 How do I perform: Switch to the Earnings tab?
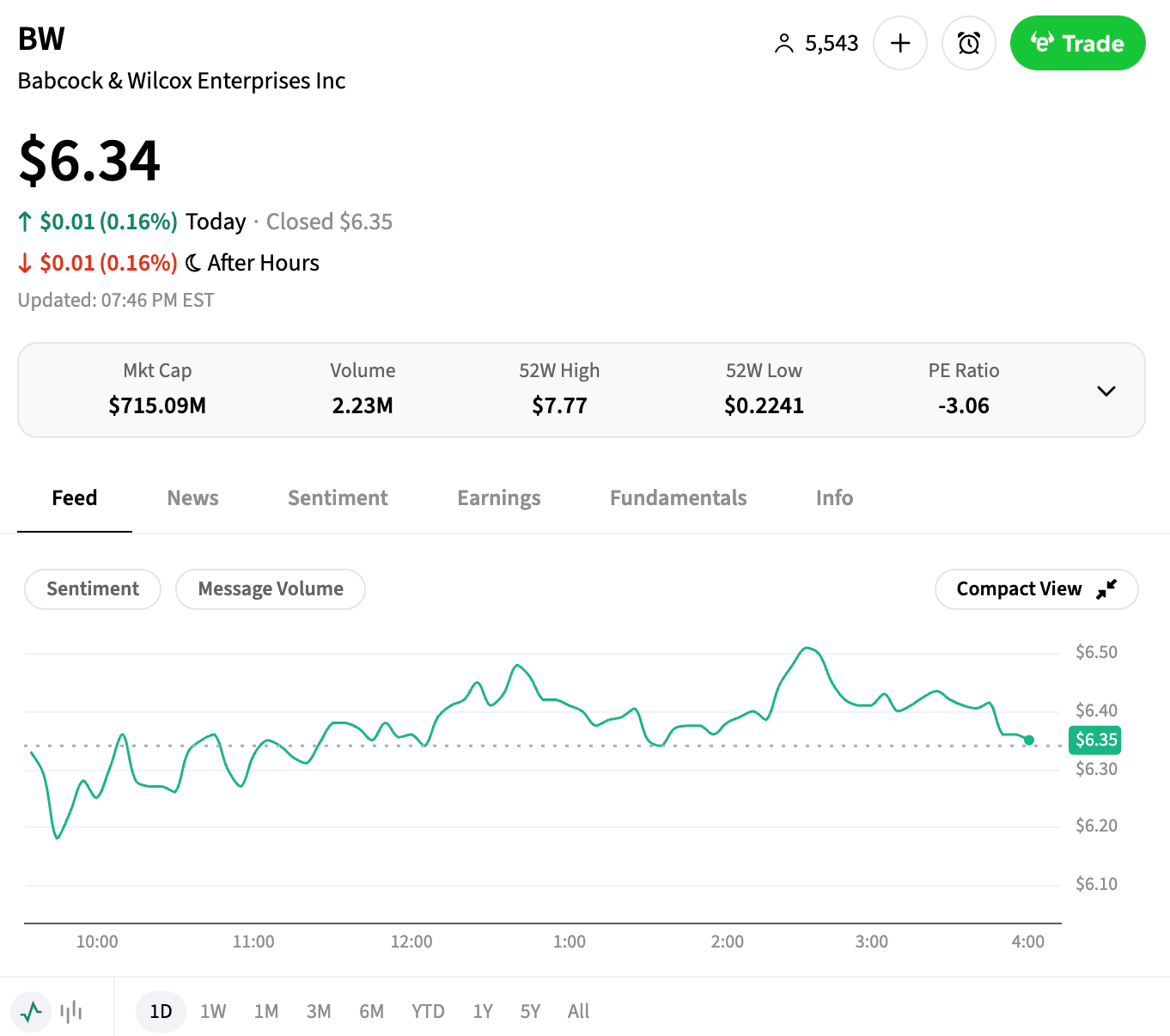coord(499,498)
